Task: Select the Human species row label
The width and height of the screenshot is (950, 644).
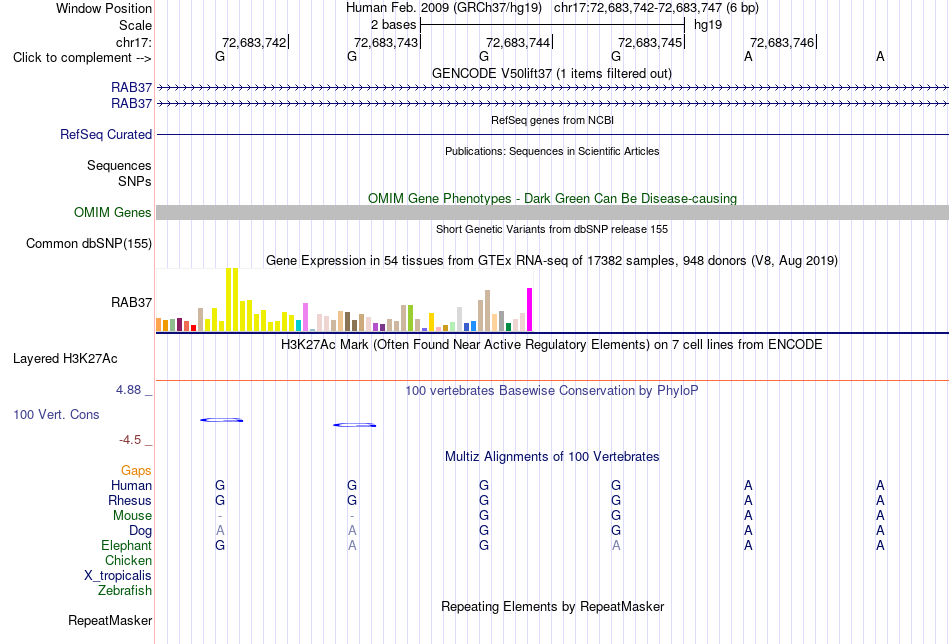Action: [131, 485]
